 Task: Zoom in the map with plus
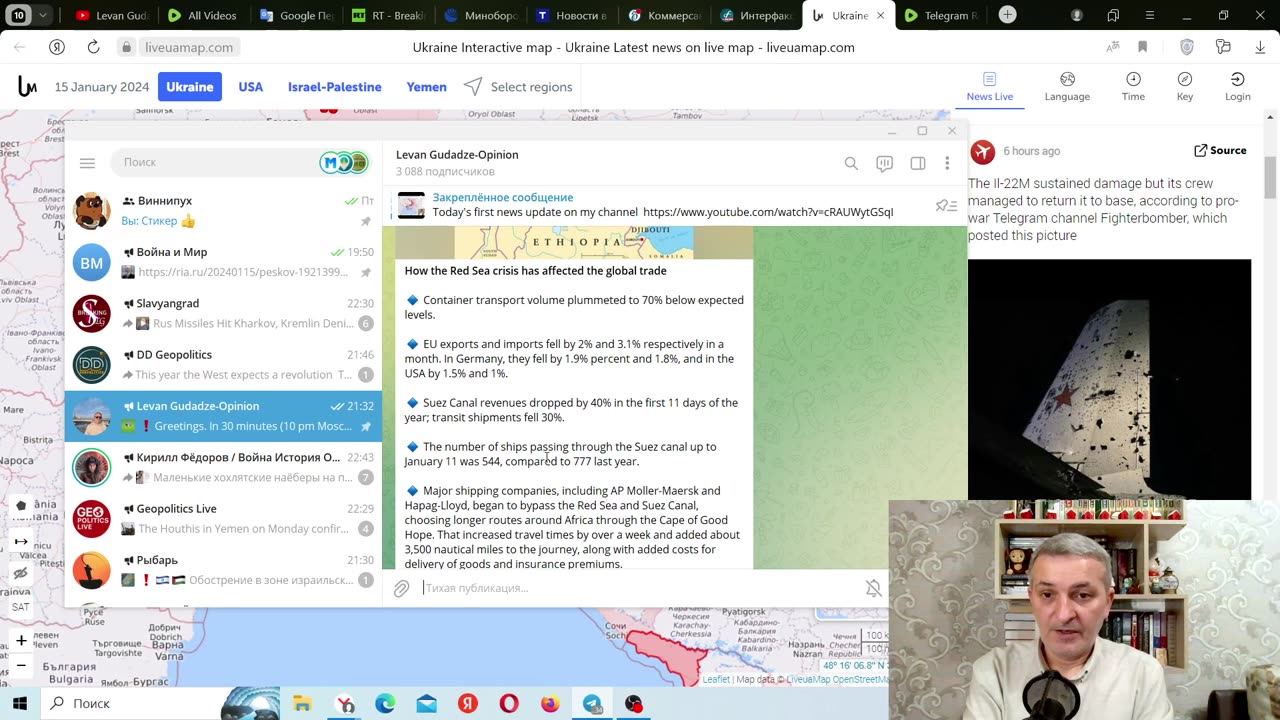click(21, 640)
